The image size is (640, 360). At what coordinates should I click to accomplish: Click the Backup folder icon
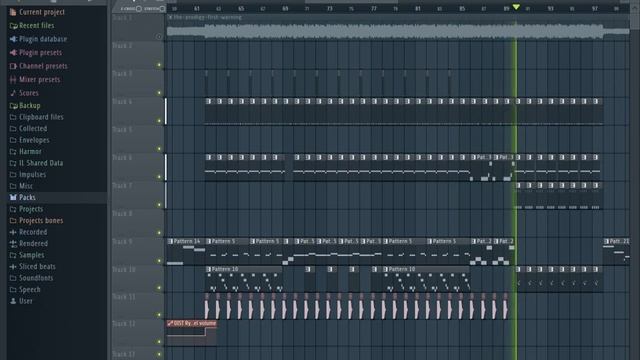coord(13,106)
